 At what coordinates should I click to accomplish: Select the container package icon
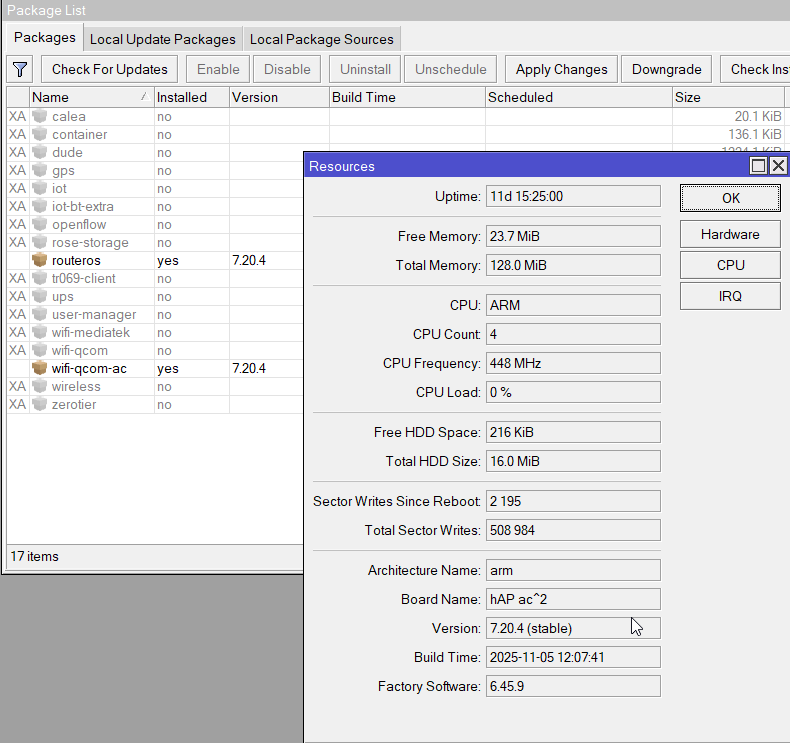(40, 134)
